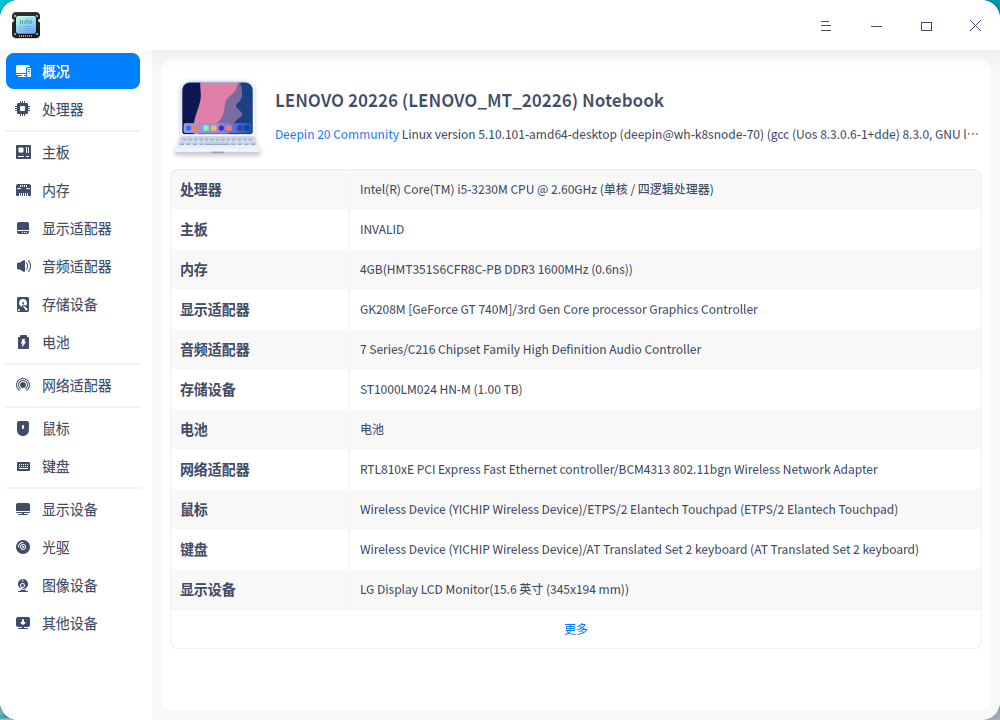Select 其他设备 sidebar label

pos(70,624)
